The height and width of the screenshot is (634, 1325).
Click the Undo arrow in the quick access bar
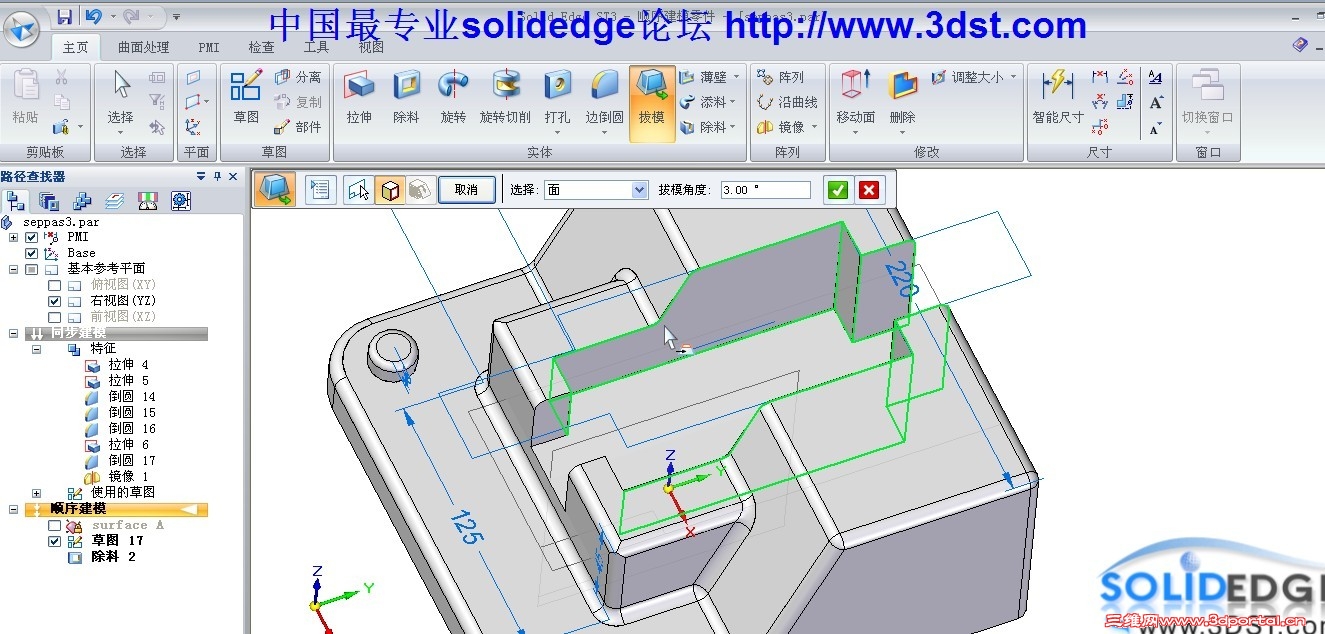93,16
